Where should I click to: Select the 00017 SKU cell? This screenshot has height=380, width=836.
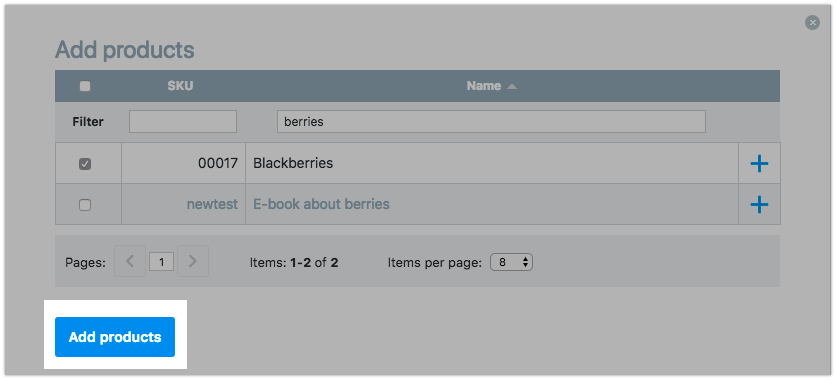point(183,163)
